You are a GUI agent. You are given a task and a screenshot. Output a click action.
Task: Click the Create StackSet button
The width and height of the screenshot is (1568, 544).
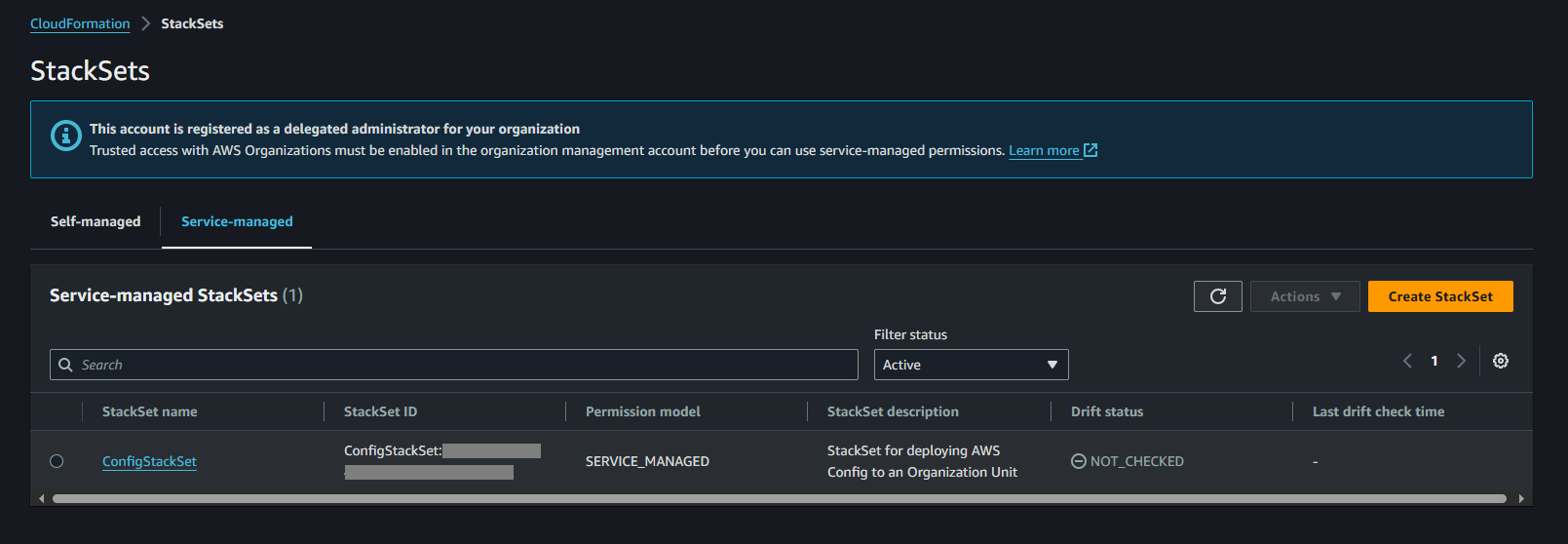[x=1439, y=296]
